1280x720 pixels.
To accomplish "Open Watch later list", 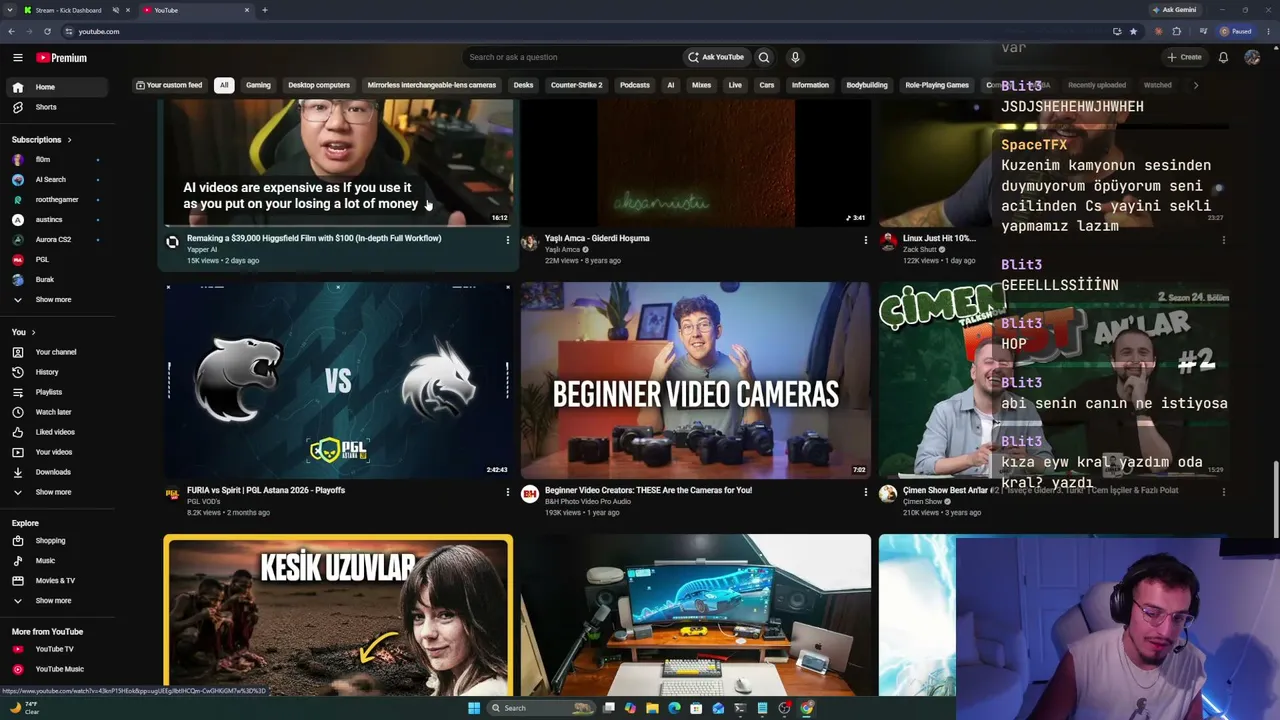I will (59, 412).
